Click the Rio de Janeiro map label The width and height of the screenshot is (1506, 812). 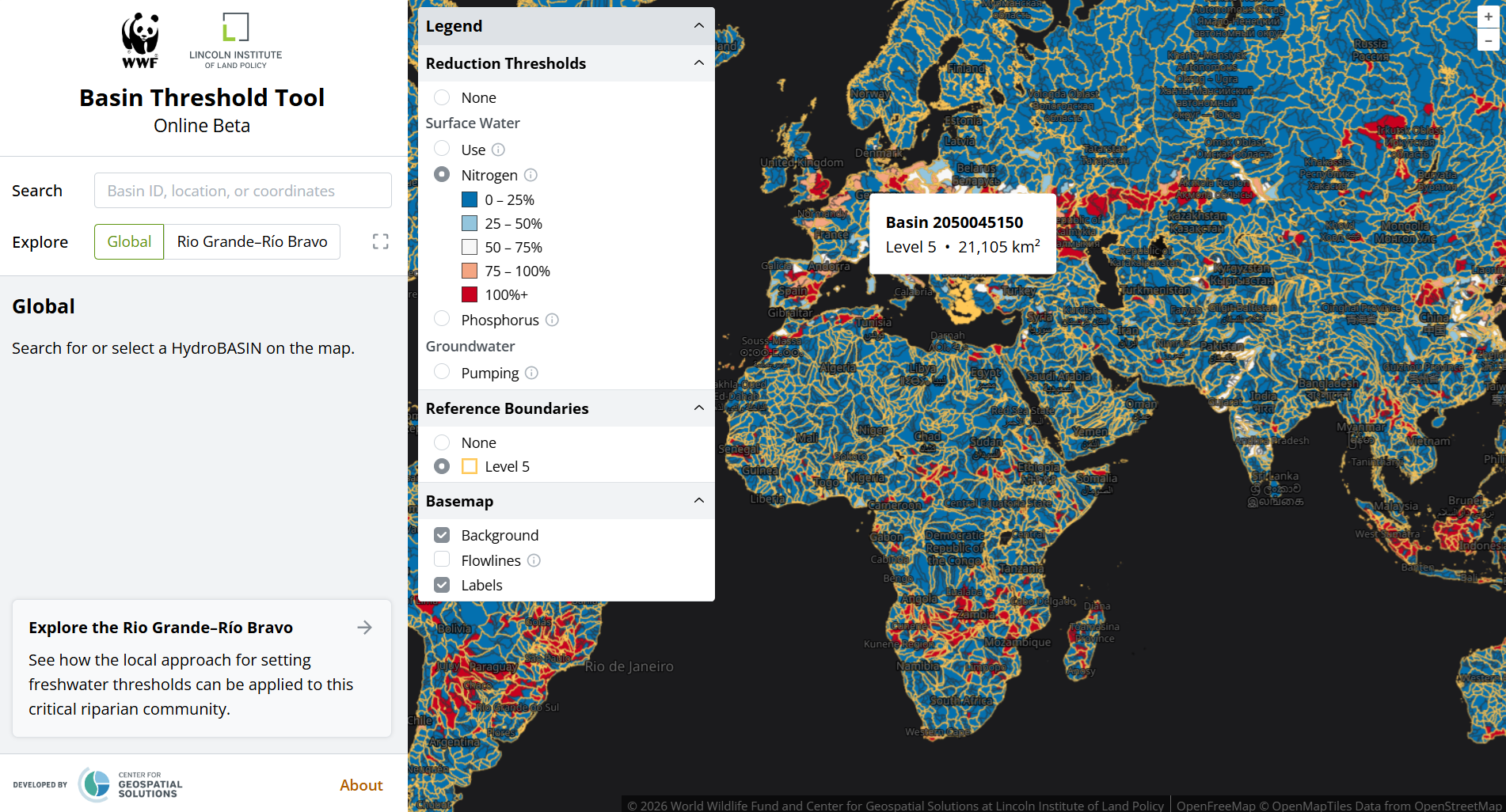click(x=629, y=666)
